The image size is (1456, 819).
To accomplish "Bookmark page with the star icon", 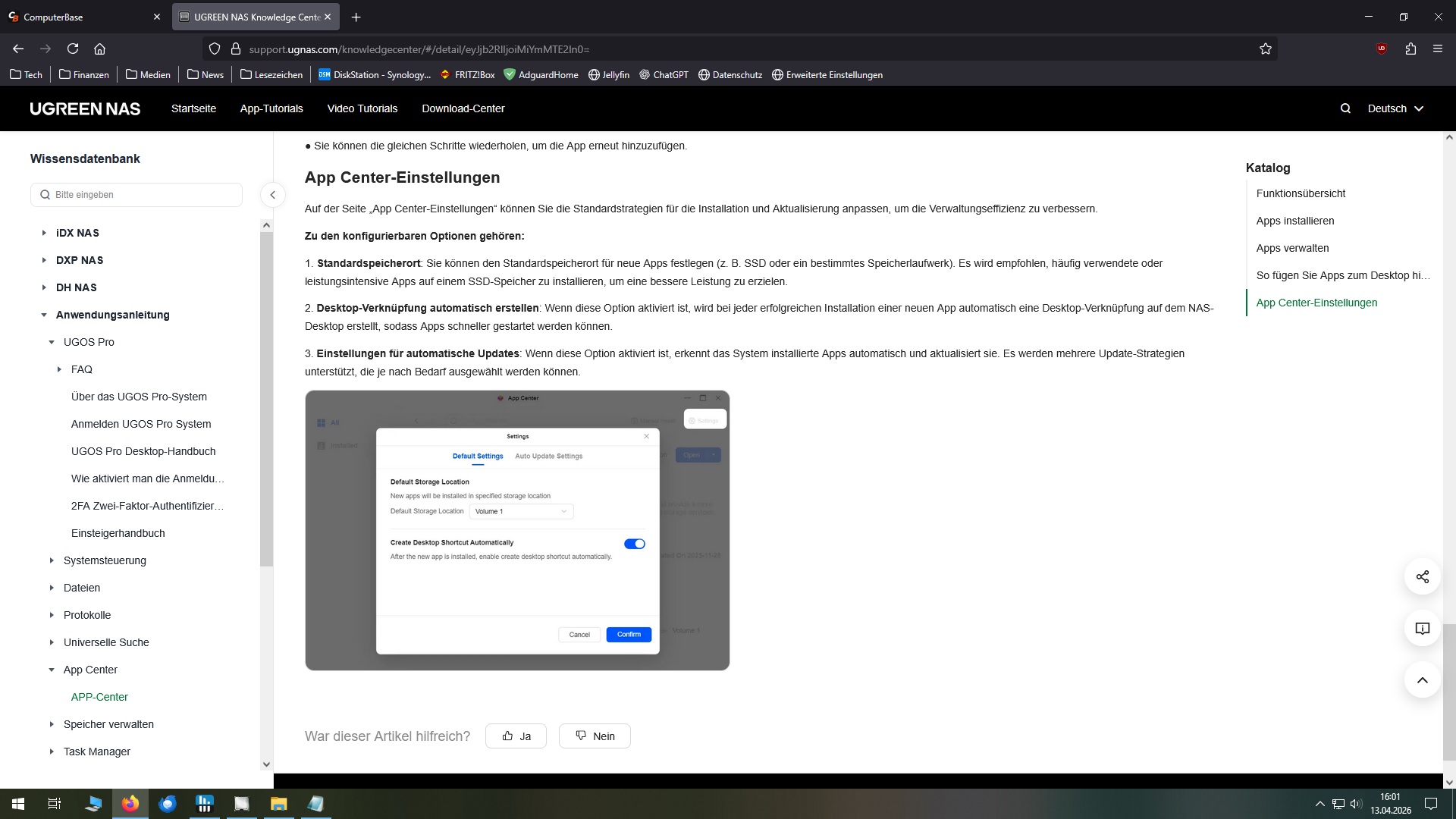I will pos(1265,49).
